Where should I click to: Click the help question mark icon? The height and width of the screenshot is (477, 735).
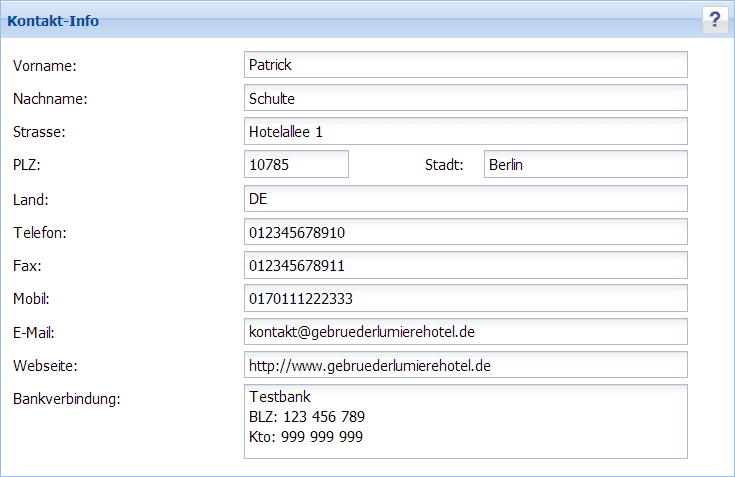click(x=714, y=20)
